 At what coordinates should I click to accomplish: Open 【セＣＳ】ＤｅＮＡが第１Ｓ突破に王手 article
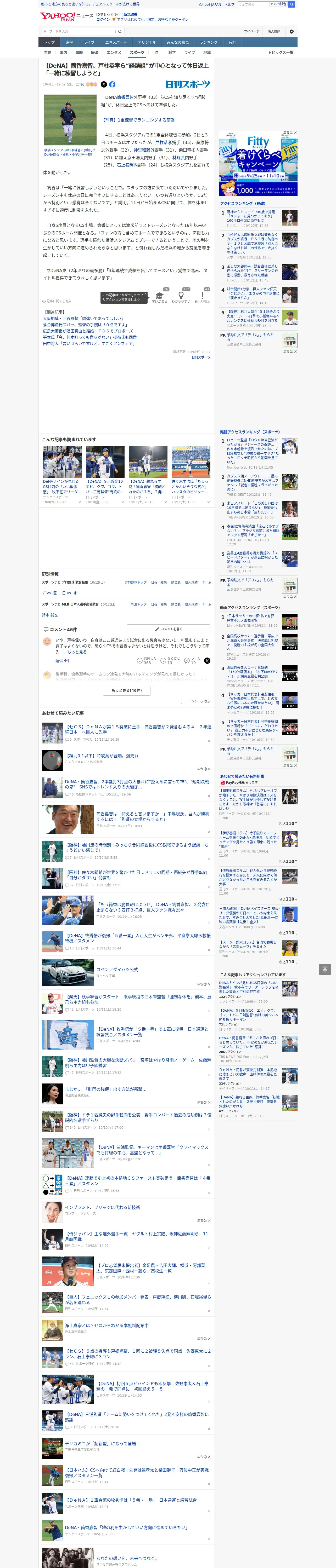click(x=138, y=729)
